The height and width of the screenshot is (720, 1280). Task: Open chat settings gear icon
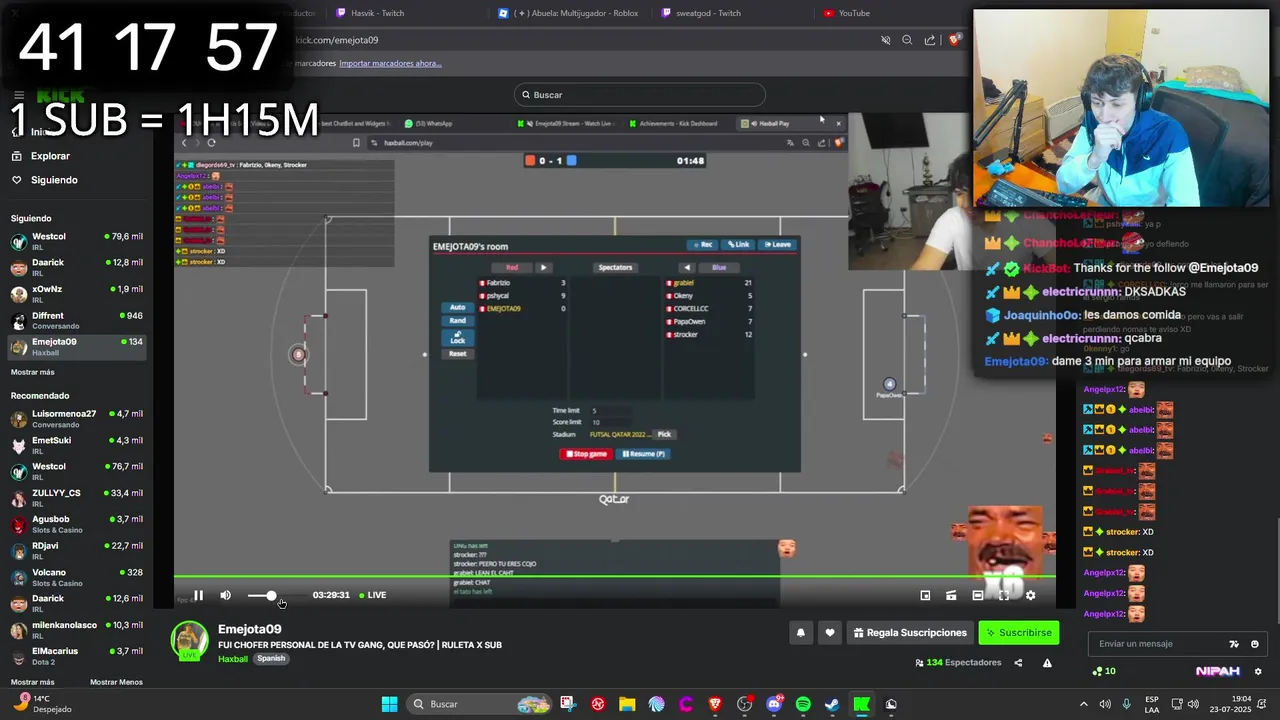pos(1258,671)
